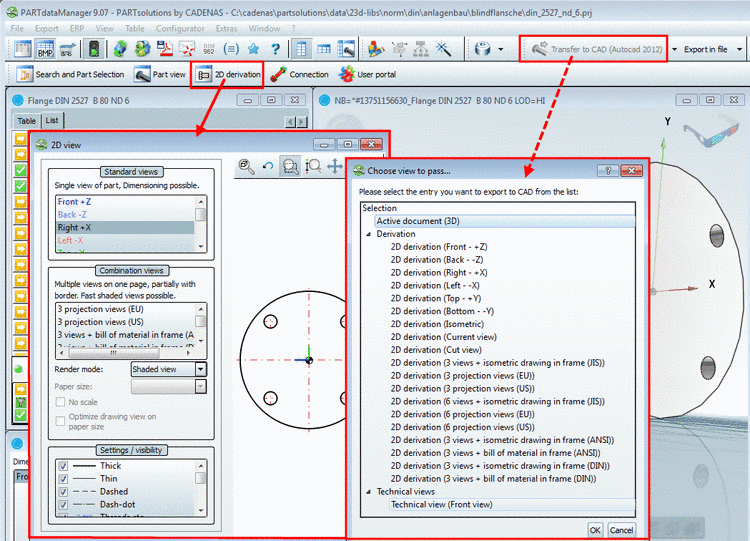Viewport: 750px width, 541px height.
Task: Select Active document (3D) entry
Action: pos(505,221)
